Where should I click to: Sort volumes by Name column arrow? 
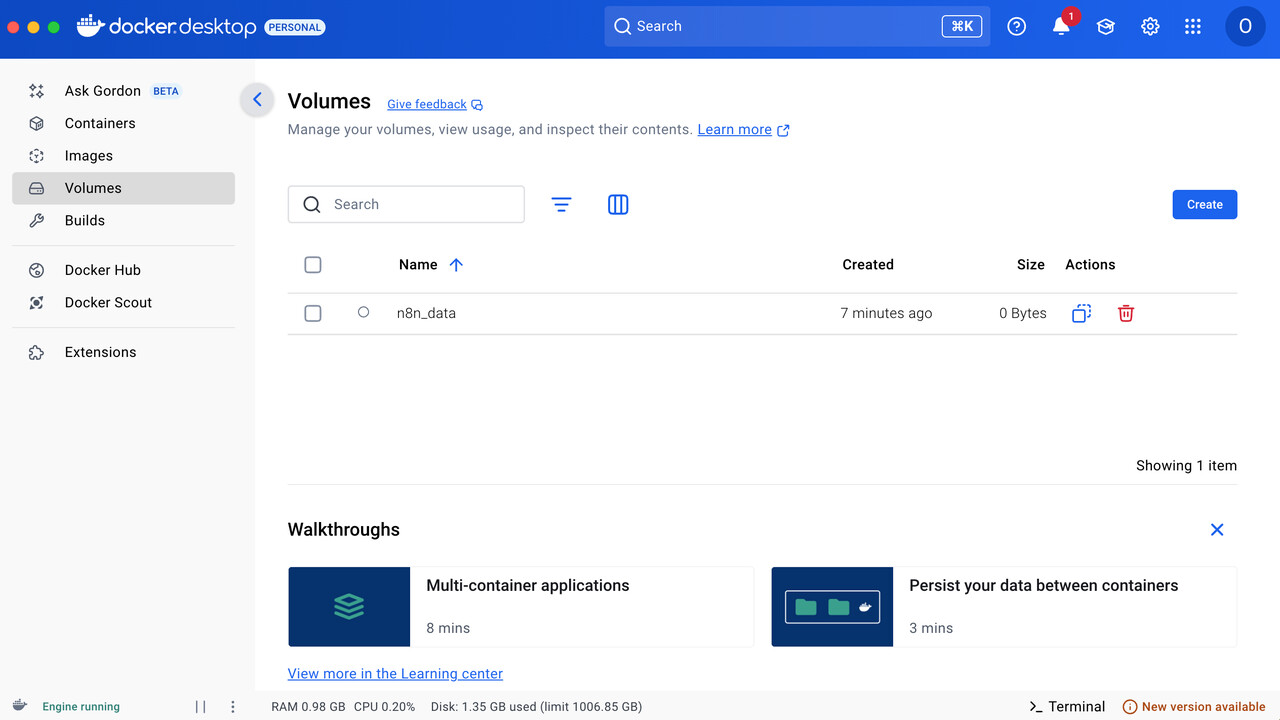pyautogui.click(x=456, y=265)
